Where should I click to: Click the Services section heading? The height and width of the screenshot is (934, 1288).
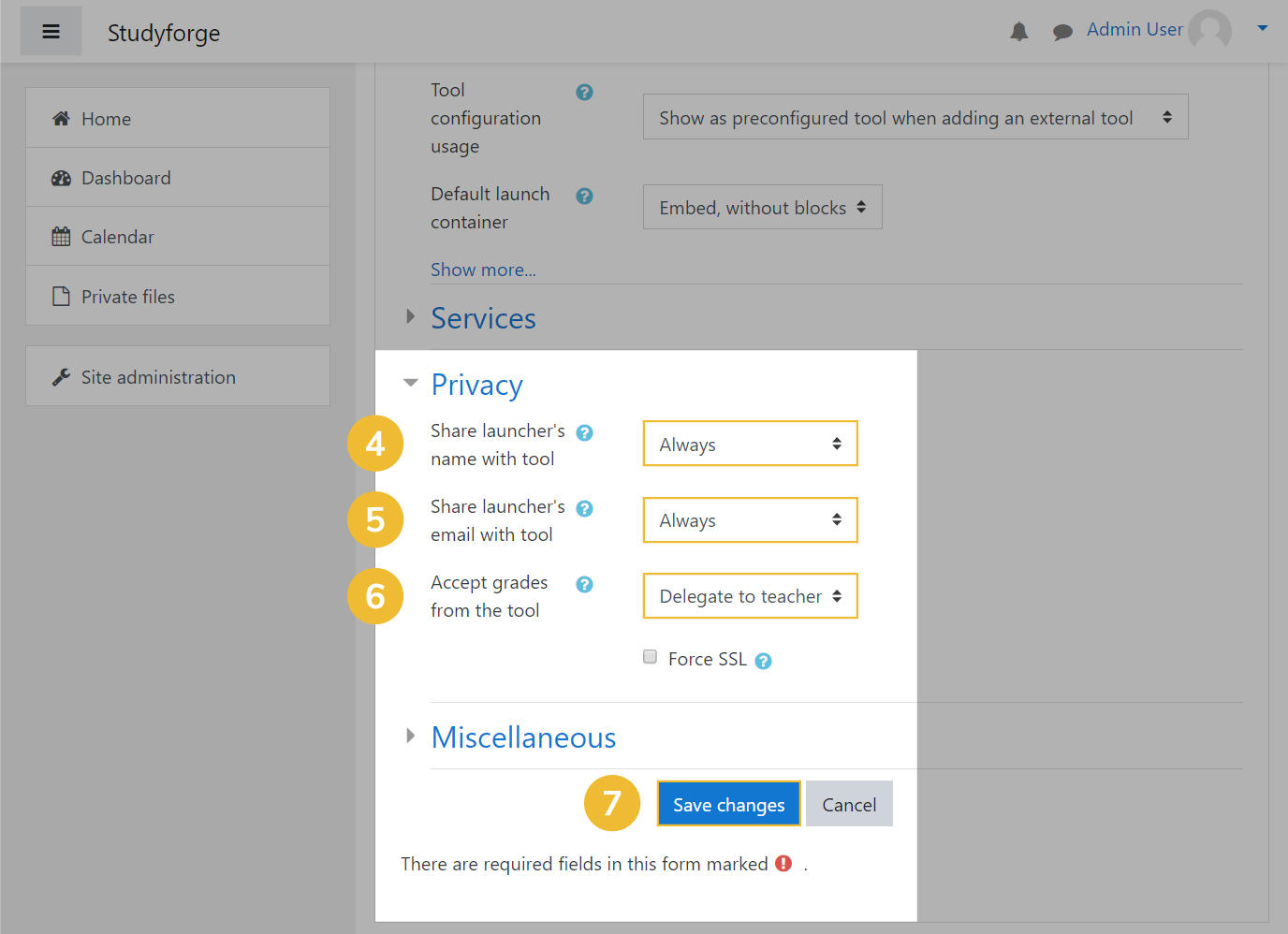tap(483, 318)
